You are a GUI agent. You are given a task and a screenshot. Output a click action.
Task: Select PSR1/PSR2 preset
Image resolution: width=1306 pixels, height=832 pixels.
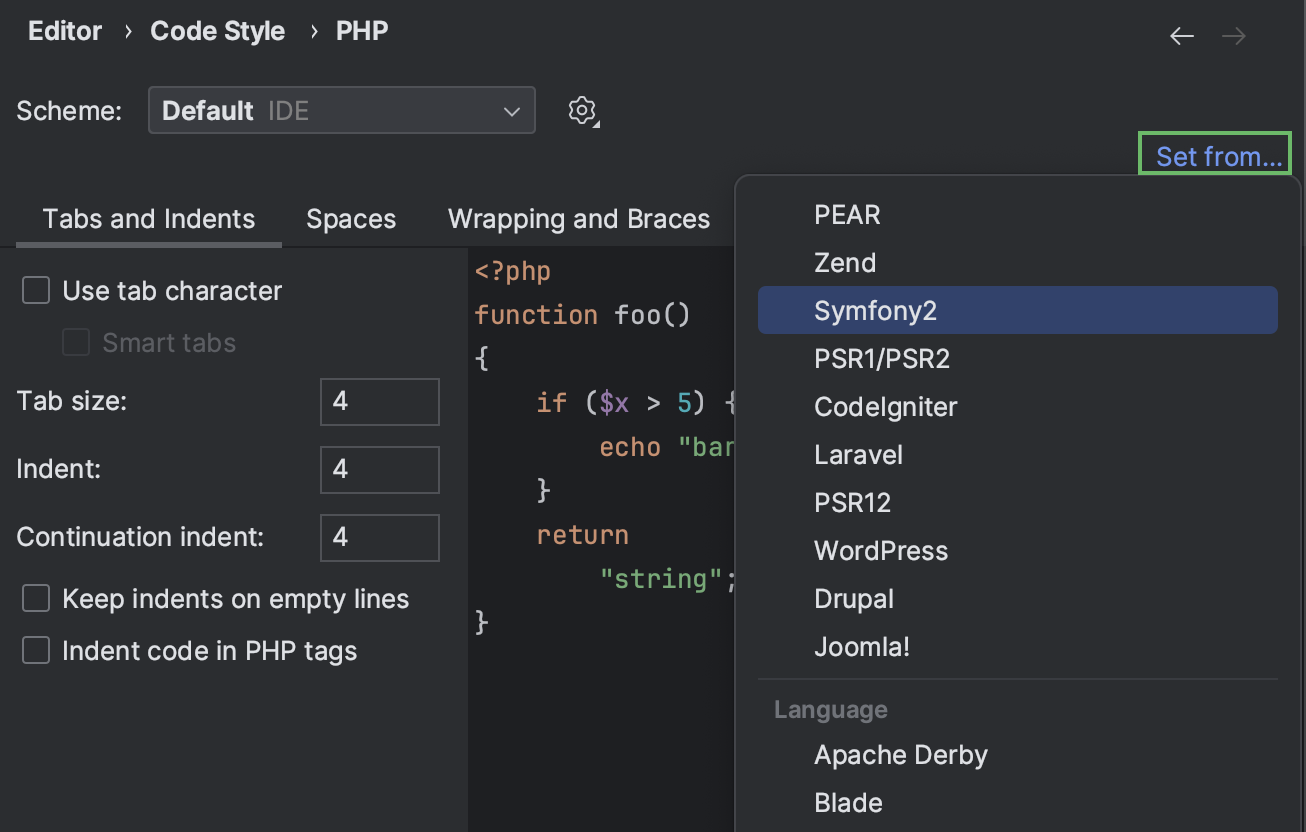pyautogui.click(x=1018, y=359)
